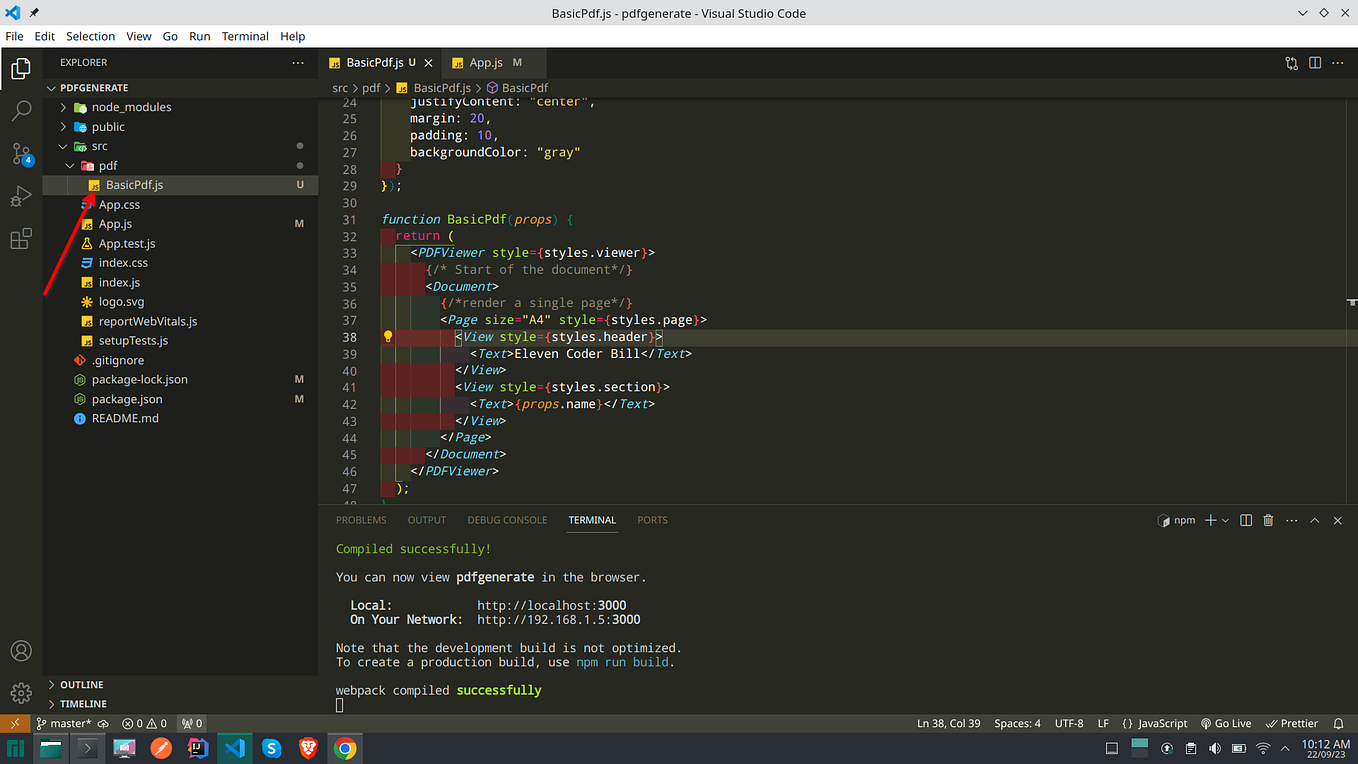This screenshot has width=1358, height=764.
Task: Expand the OUTLINE section
Action: tap(82, 685)
